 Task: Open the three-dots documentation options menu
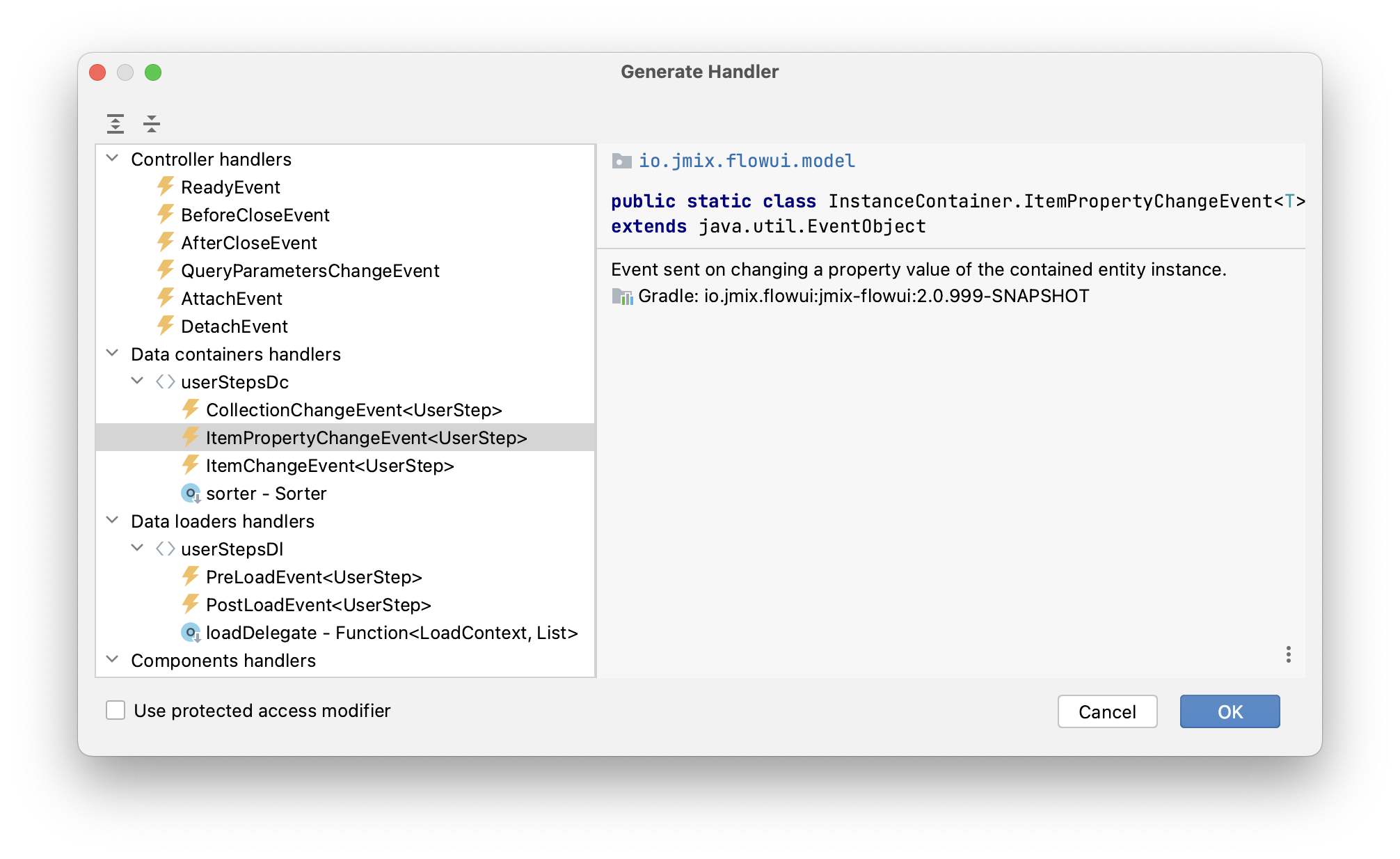tap(1288, 654)
